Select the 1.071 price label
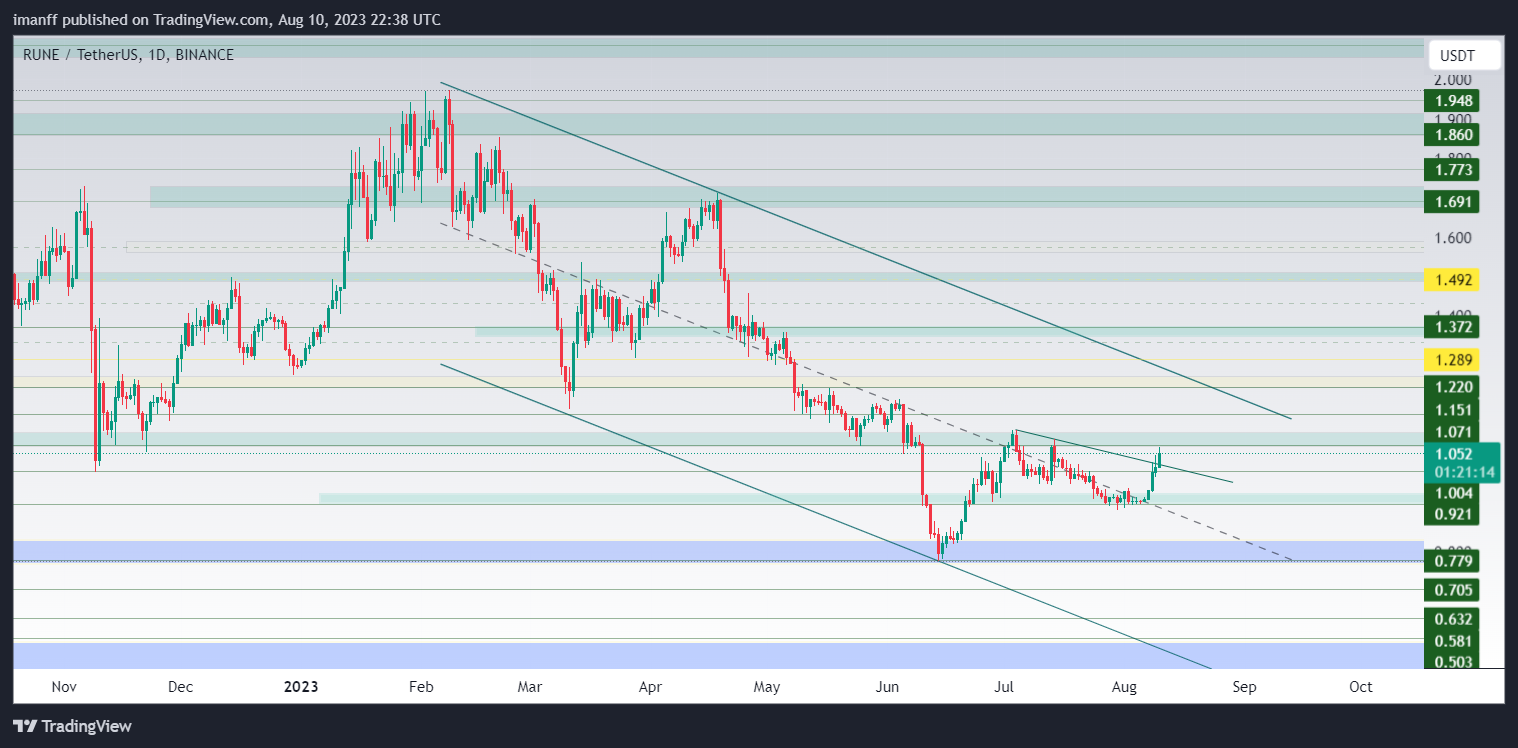Screen dimensions: 1518x748 click(1451, 432)
